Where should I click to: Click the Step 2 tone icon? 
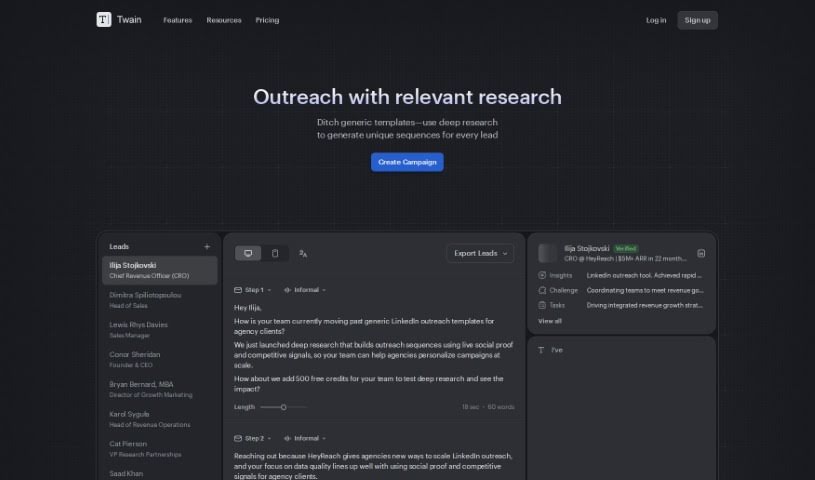(287, 438)
